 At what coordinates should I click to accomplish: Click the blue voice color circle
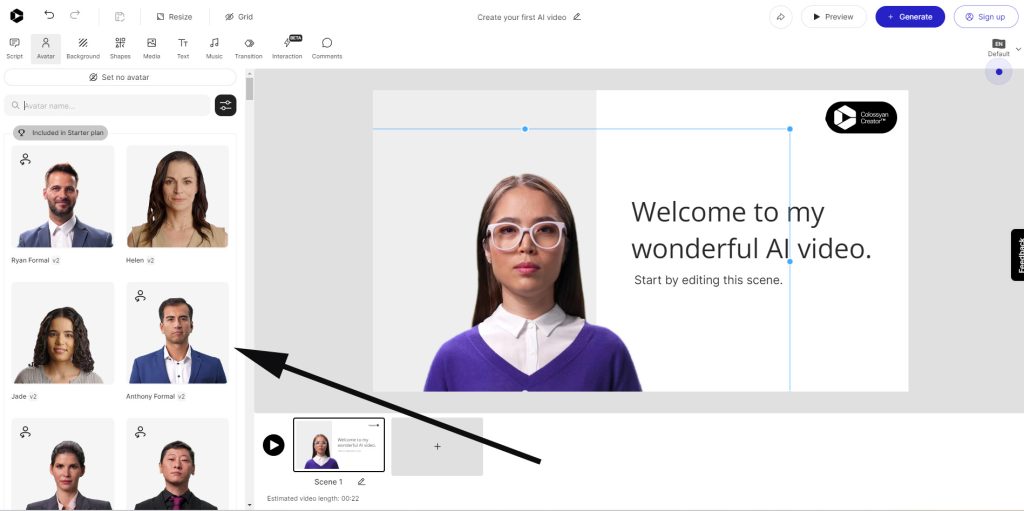tap(998, 72)
